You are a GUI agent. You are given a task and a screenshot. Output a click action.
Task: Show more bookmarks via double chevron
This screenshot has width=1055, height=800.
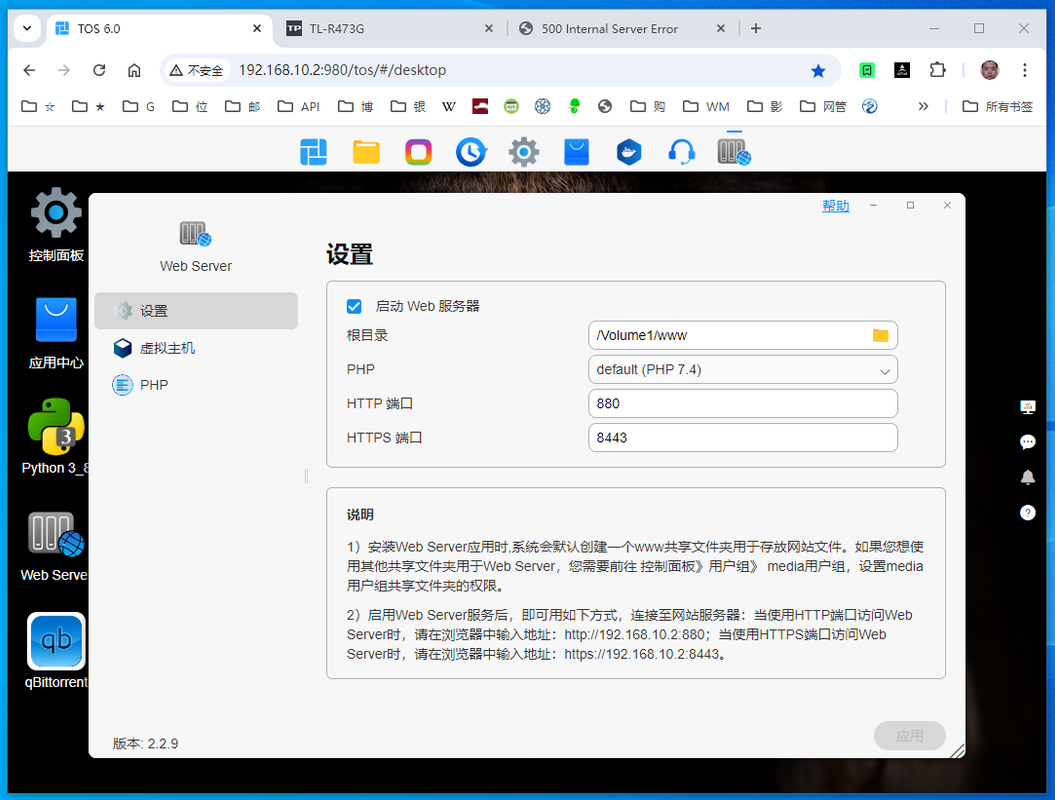(923, 106)
